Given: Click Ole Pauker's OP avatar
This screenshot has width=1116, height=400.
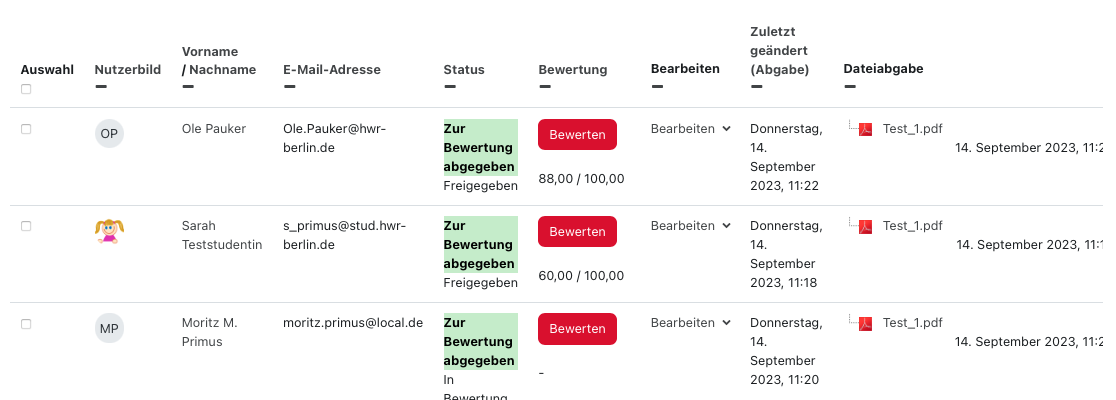Looking at the screenshot, I should pyautogui.click(x=109, y=133).
